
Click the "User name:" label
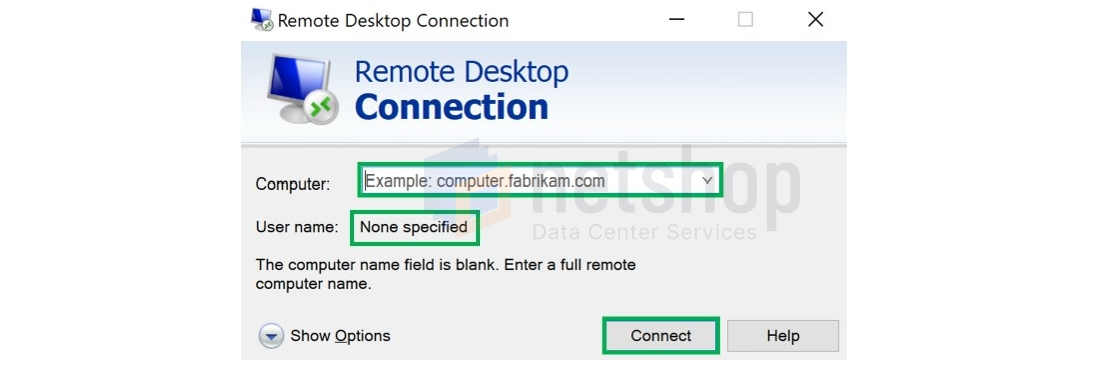(x=297, y=227)
